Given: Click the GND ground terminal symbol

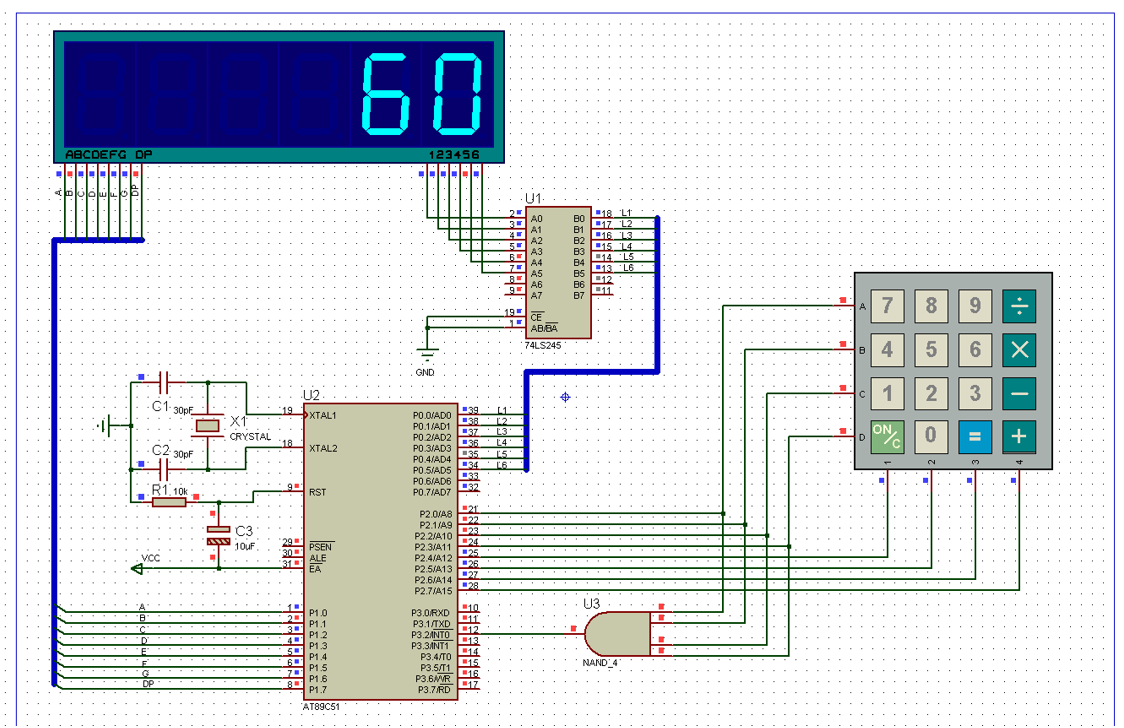Looking at the screenshot, I should coord(427,354).
